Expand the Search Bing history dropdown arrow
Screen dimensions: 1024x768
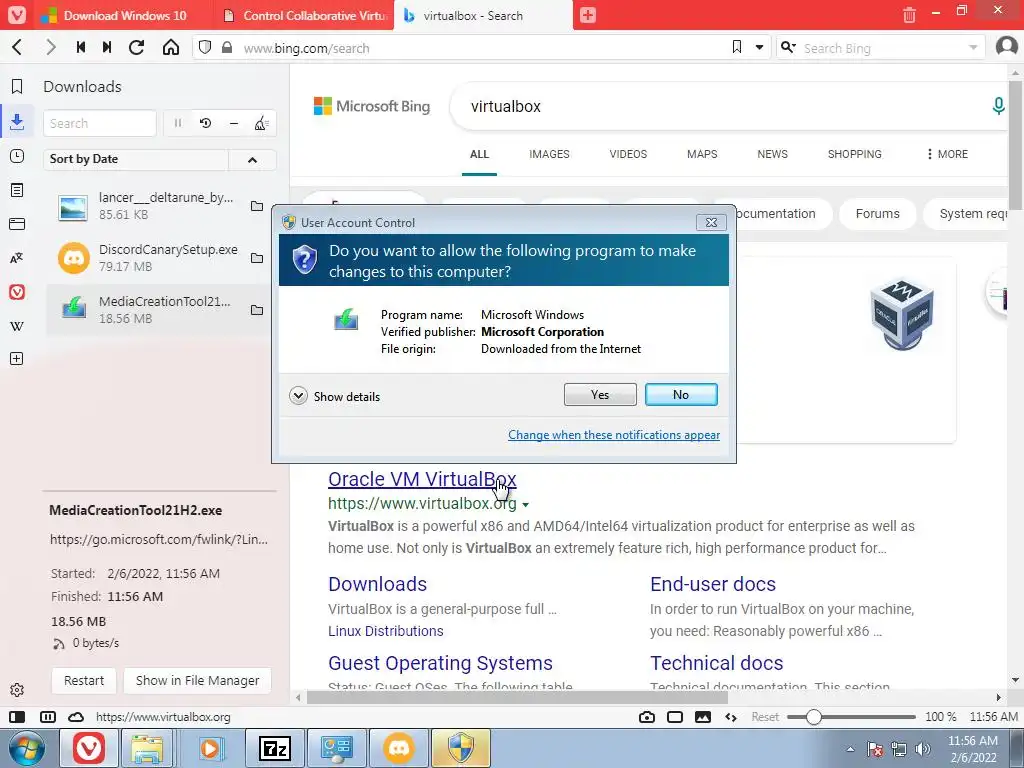pyautogui.click(x=972, y=47)
